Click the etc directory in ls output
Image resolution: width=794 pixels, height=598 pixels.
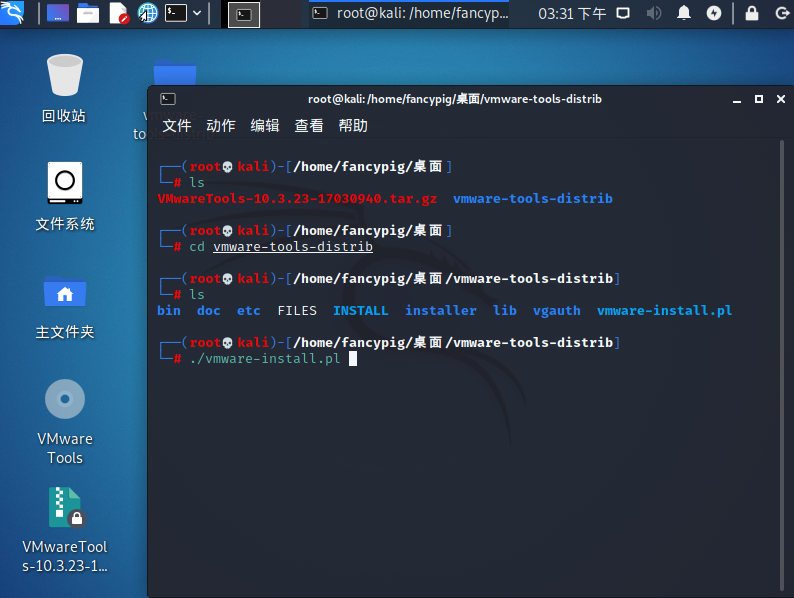point(249,310)
